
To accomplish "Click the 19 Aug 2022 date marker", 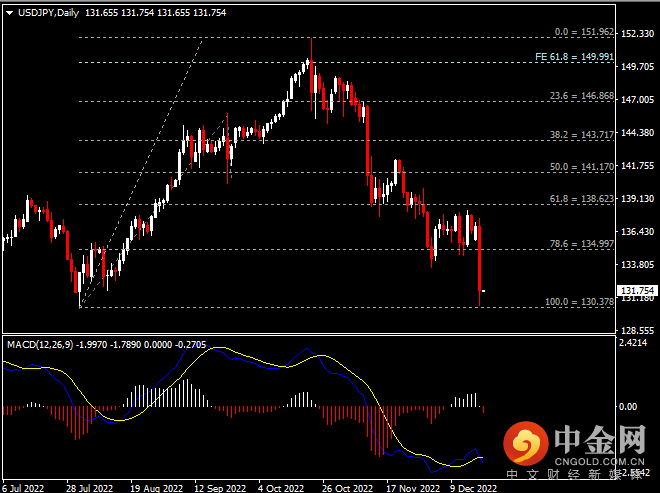I will click(x=156, y=488).
